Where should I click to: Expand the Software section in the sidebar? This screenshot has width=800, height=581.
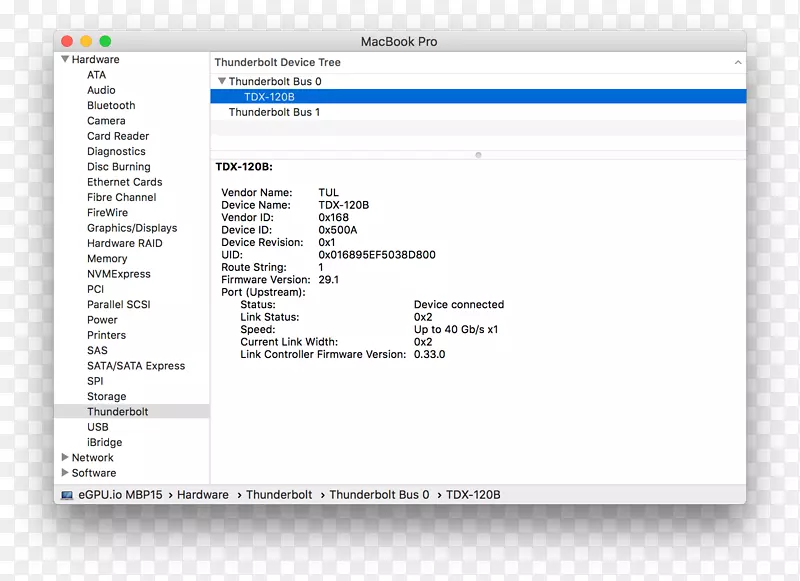click(65, 472)
